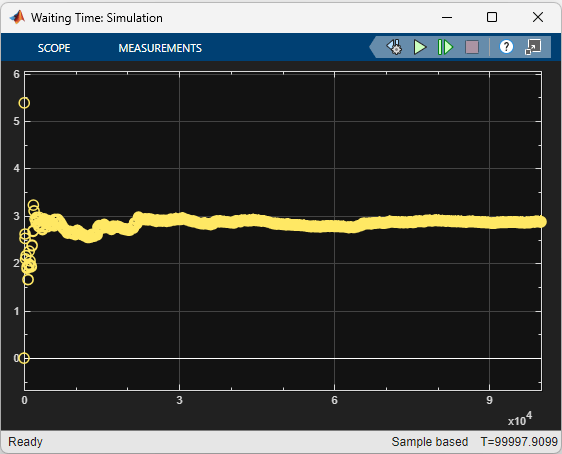The width and height of the screenshot is (562, 454).
Task: Minimize the Waiting Time scope window
Action: tap(447, 17)
